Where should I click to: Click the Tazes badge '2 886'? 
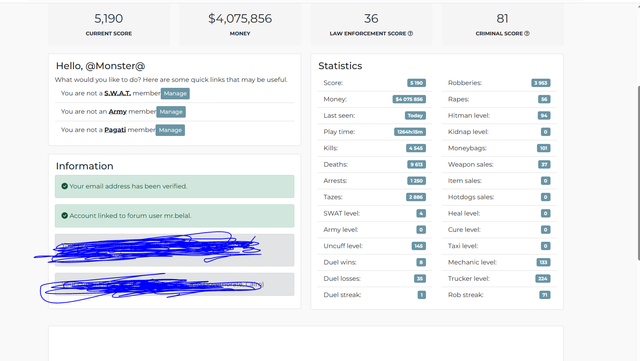pyautogui.click(x=416, y=197)
